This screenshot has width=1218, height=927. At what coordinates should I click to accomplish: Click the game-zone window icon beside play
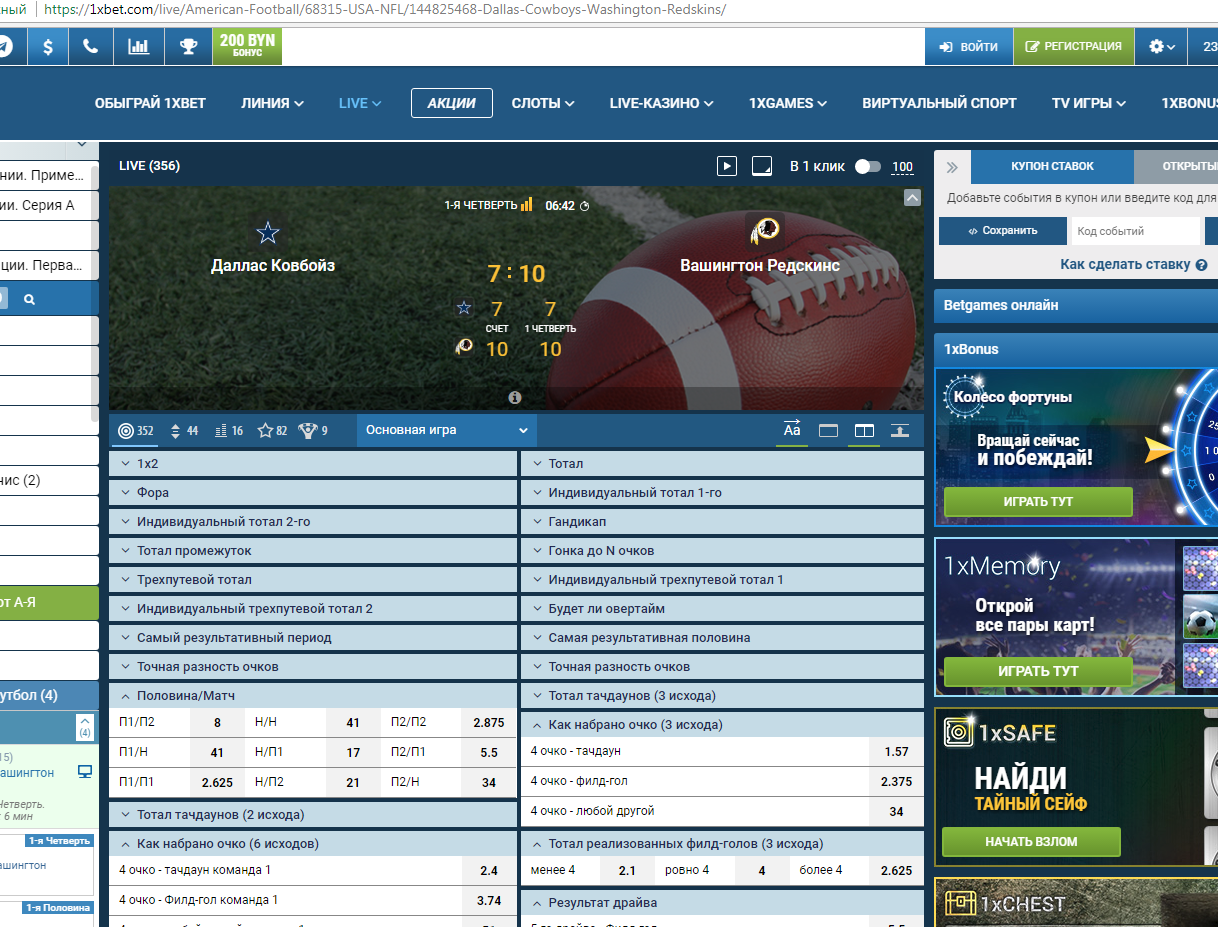[x=762, y=166]
